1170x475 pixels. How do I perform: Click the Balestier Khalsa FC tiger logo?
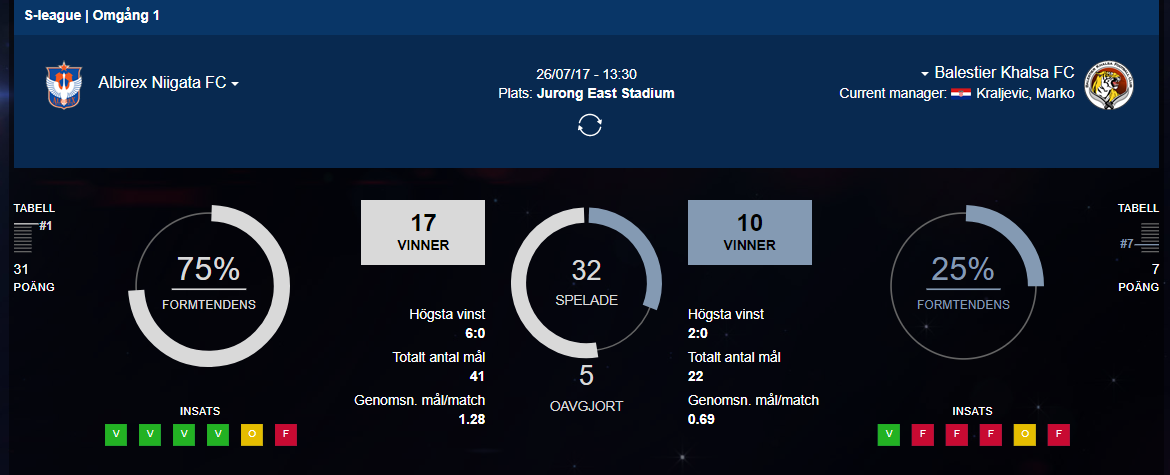click(x=1109, y=85)
